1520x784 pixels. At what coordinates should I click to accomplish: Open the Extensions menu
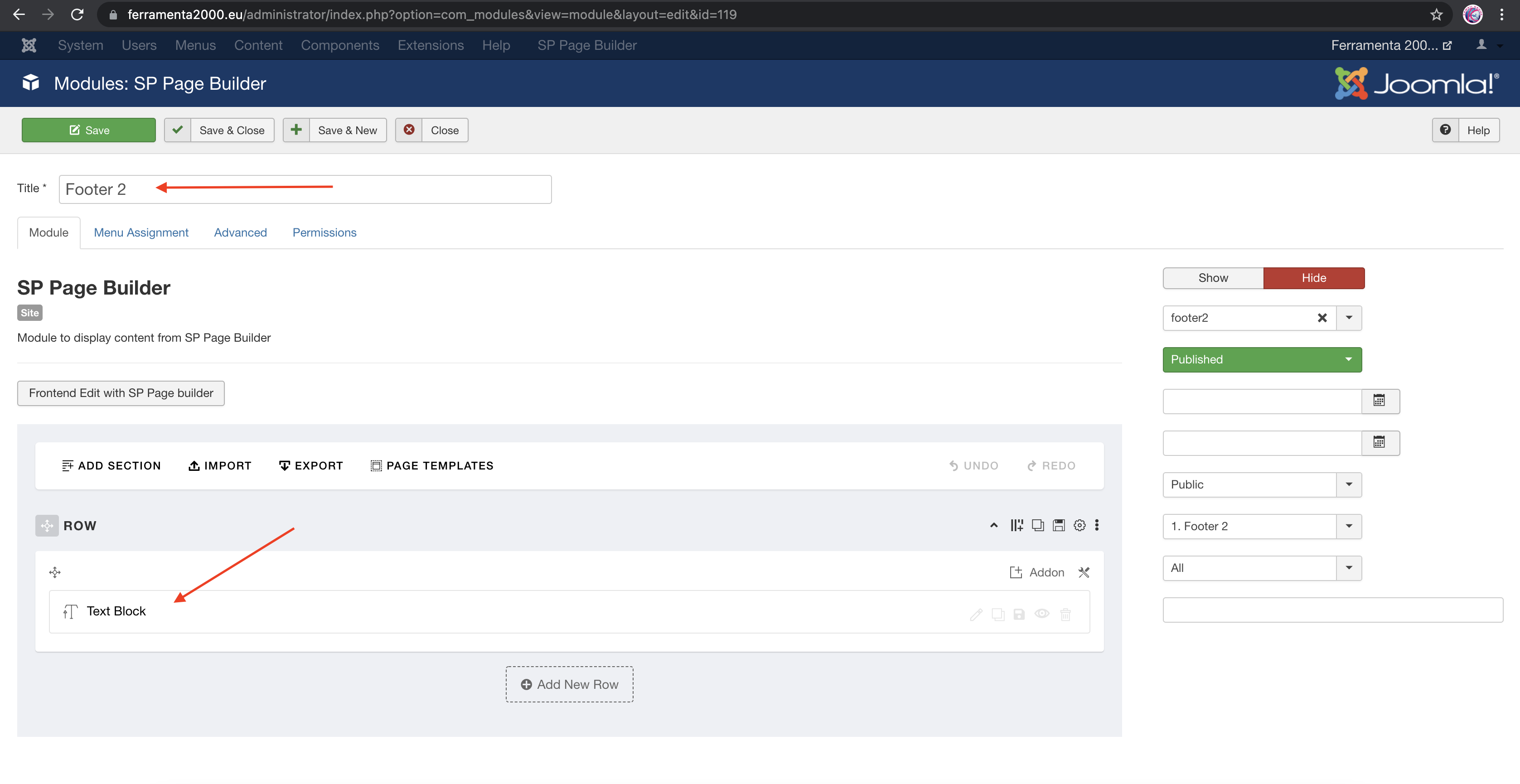click(x=430, y=45)
